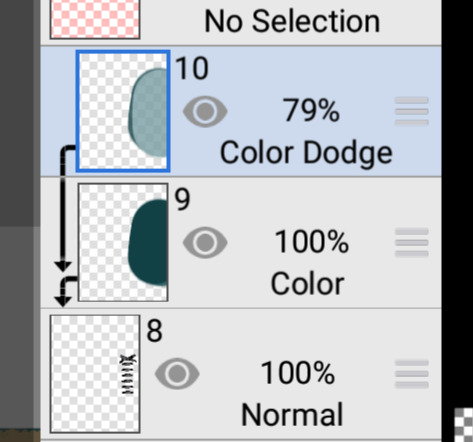The image size is (473, 442).
Task: Open Normal blend mode of layer 8
Action: click(x=292, y=415)
